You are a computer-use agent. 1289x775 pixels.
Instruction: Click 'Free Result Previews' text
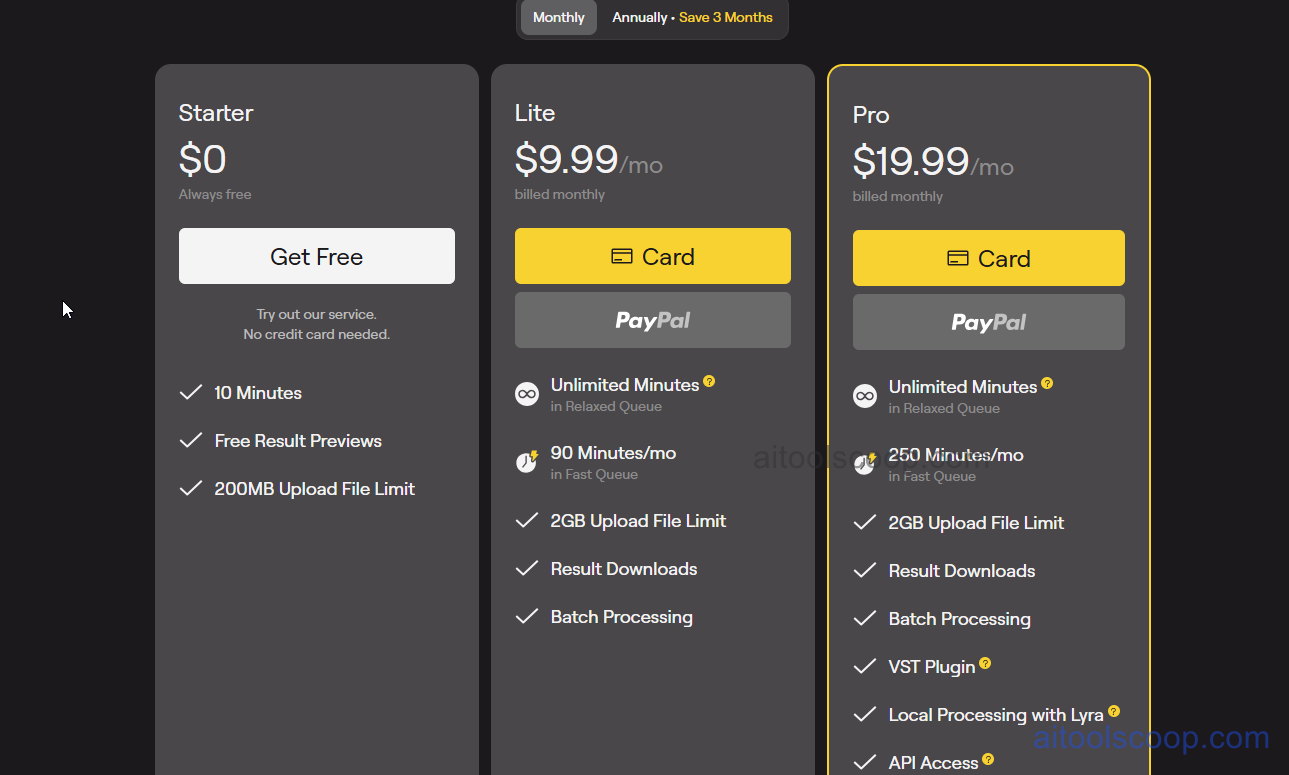pyautogui.click(x=298, y=441)
